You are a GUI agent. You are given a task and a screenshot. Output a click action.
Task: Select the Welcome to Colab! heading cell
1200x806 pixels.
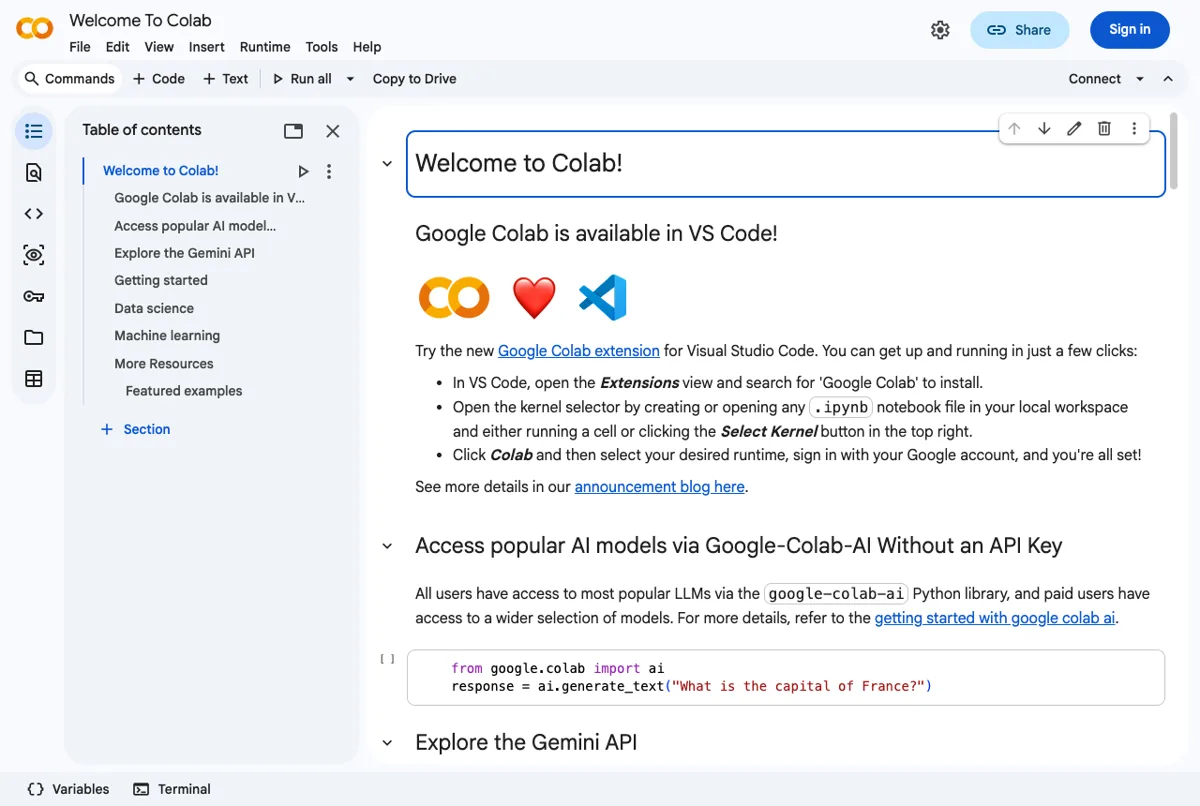(786, 164)
